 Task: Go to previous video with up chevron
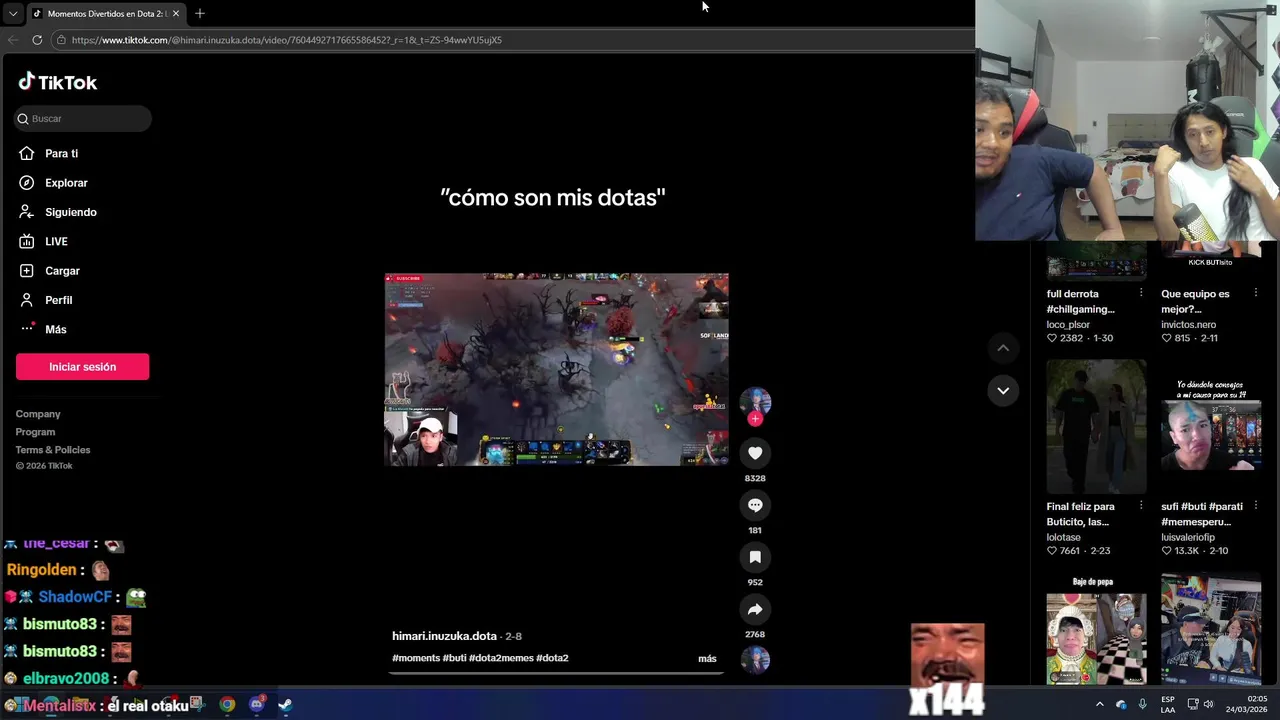[1003, 348]
